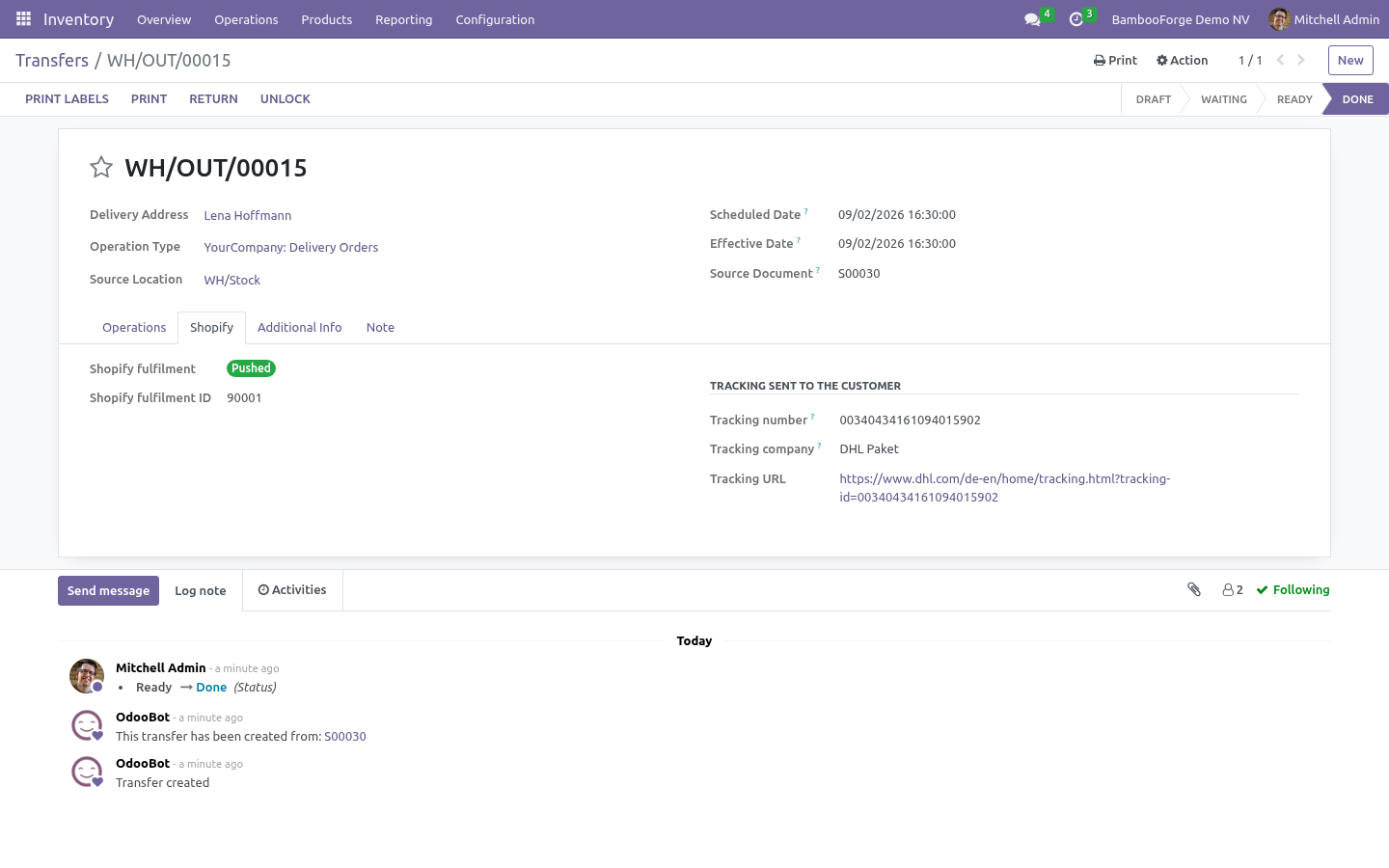Click the Pushed fulfilment badge
Screen dimensions: 1389x868
(x=251, y=368)
